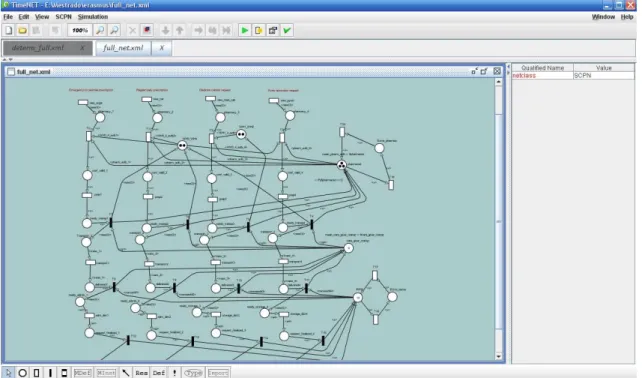Click the Import tool button
The width and height of the screenshot is (642, 378).
click(x=218, y=373)
